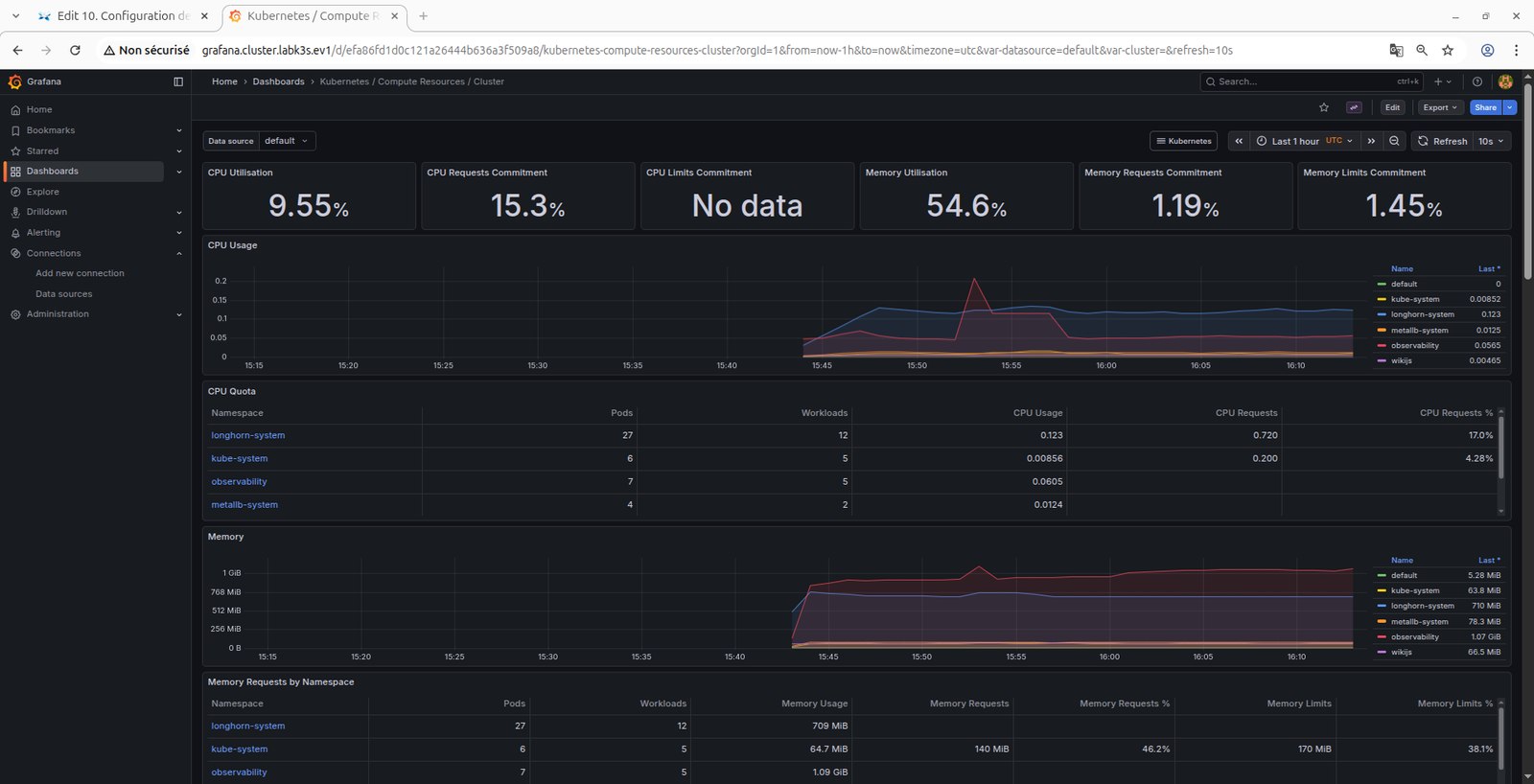Zoom out the time range
The width and height of the screenshot is (1534, 784).
coord(1394,141)
